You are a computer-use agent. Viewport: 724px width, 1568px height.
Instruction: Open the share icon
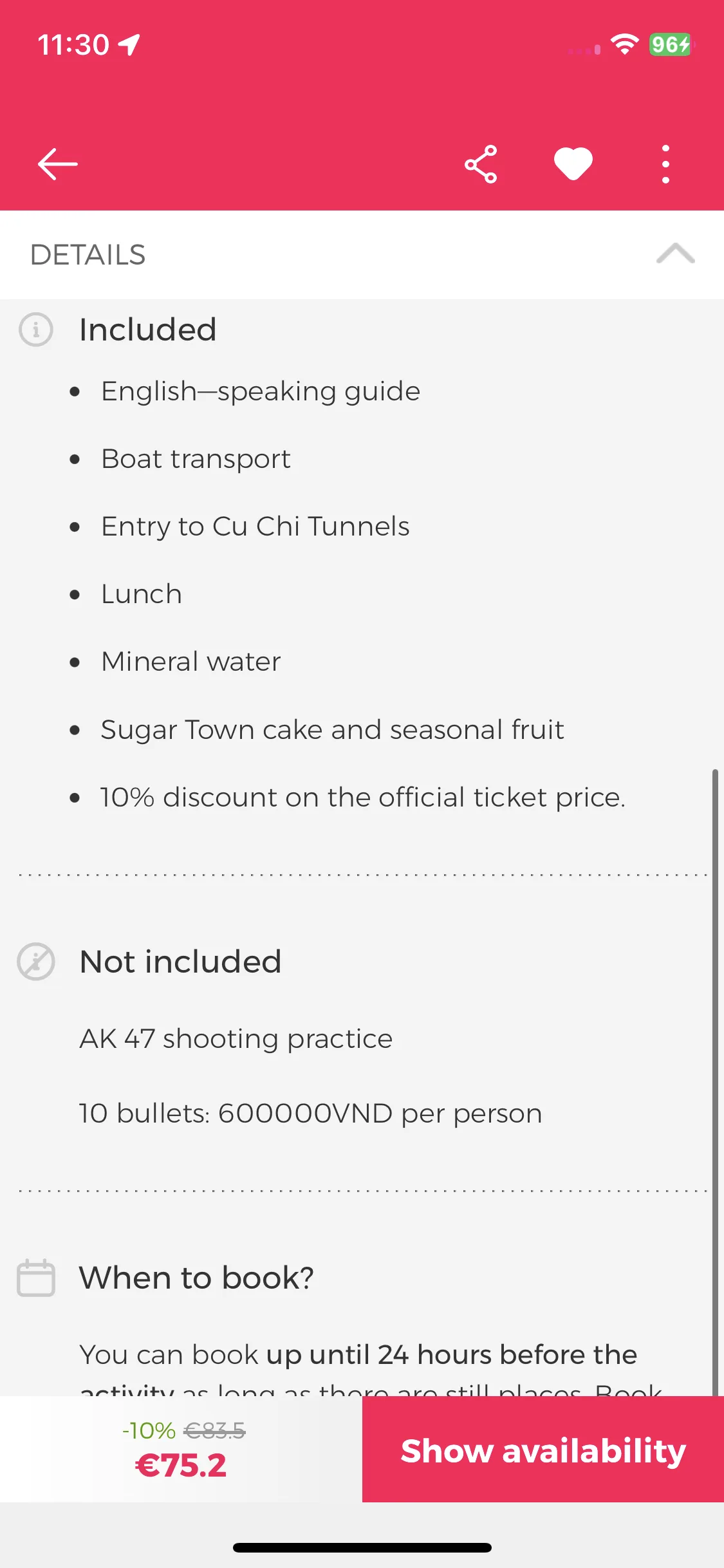click(x=481, y=164)
